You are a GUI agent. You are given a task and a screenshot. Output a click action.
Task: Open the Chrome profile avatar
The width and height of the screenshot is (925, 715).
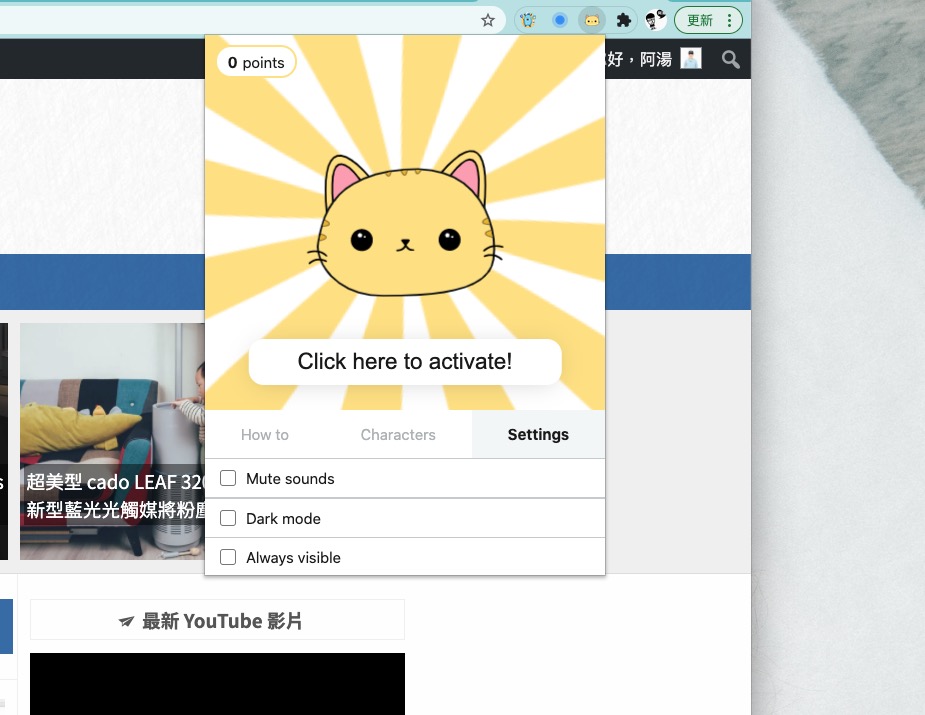[x=656, y=20]
